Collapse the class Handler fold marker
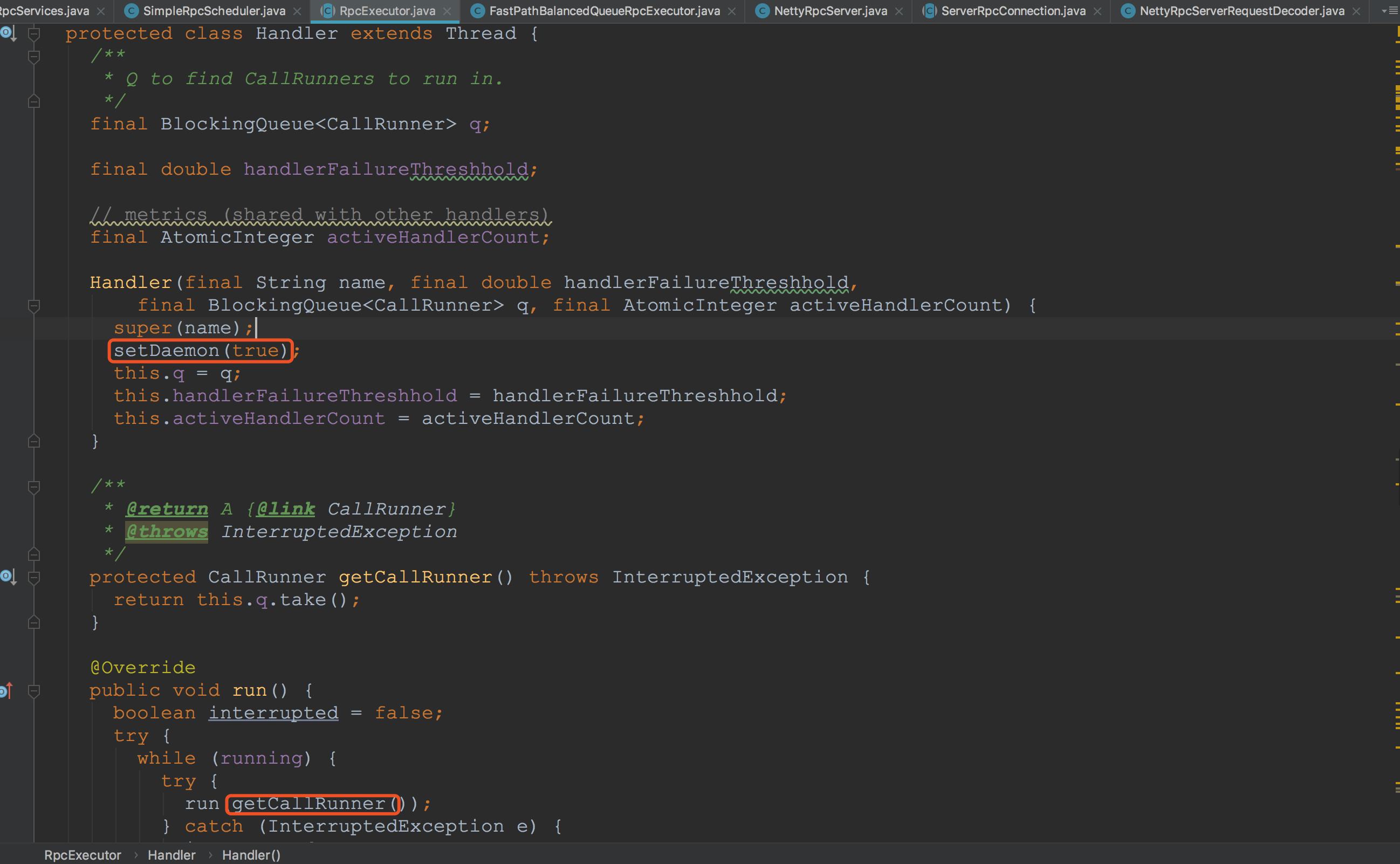 (x=34, y=35)
